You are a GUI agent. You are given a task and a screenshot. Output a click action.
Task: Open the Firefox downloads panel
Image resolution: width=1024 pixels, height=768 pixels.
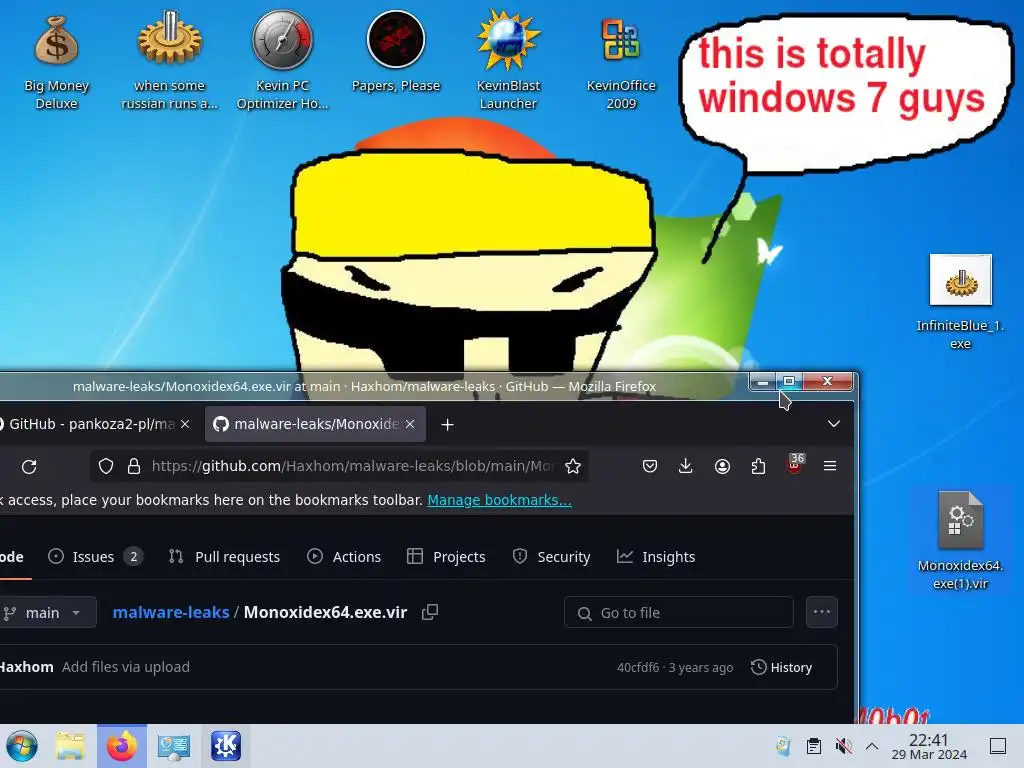coord(686,466)
